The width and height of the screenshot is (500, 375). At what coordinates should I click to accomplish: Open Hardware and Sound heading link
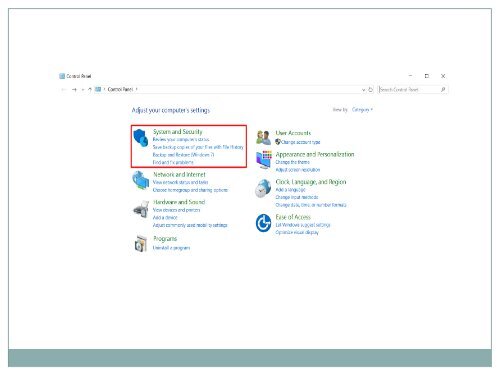click(x=179, y=202)
